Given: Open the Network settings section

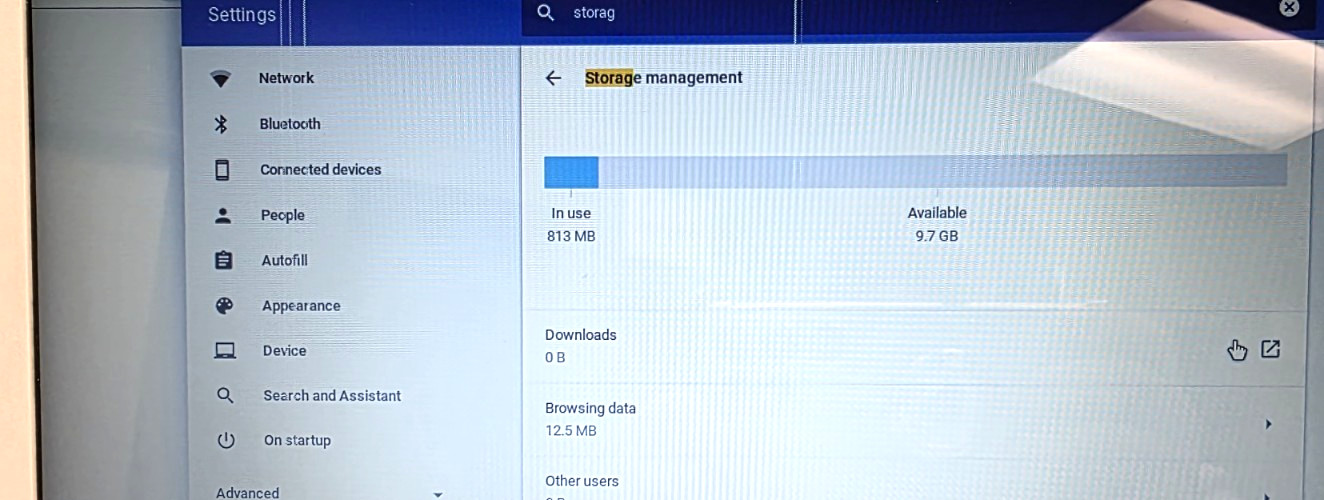Looking at the screenshot, I should coord(286,78).
